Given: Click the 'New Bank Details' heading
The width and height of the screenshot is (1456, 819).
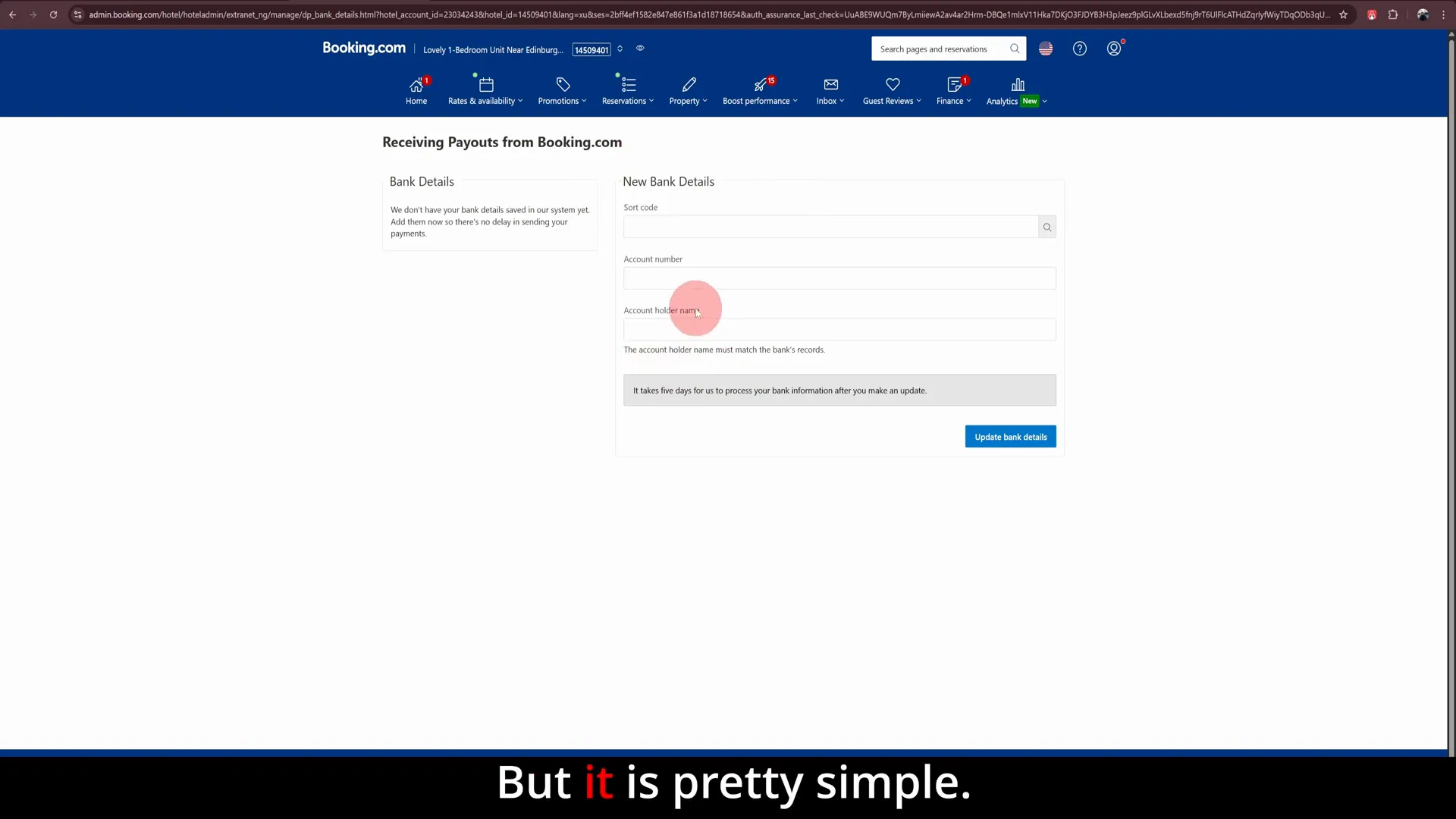Looking at the screenshot, I should coord(668,182).
